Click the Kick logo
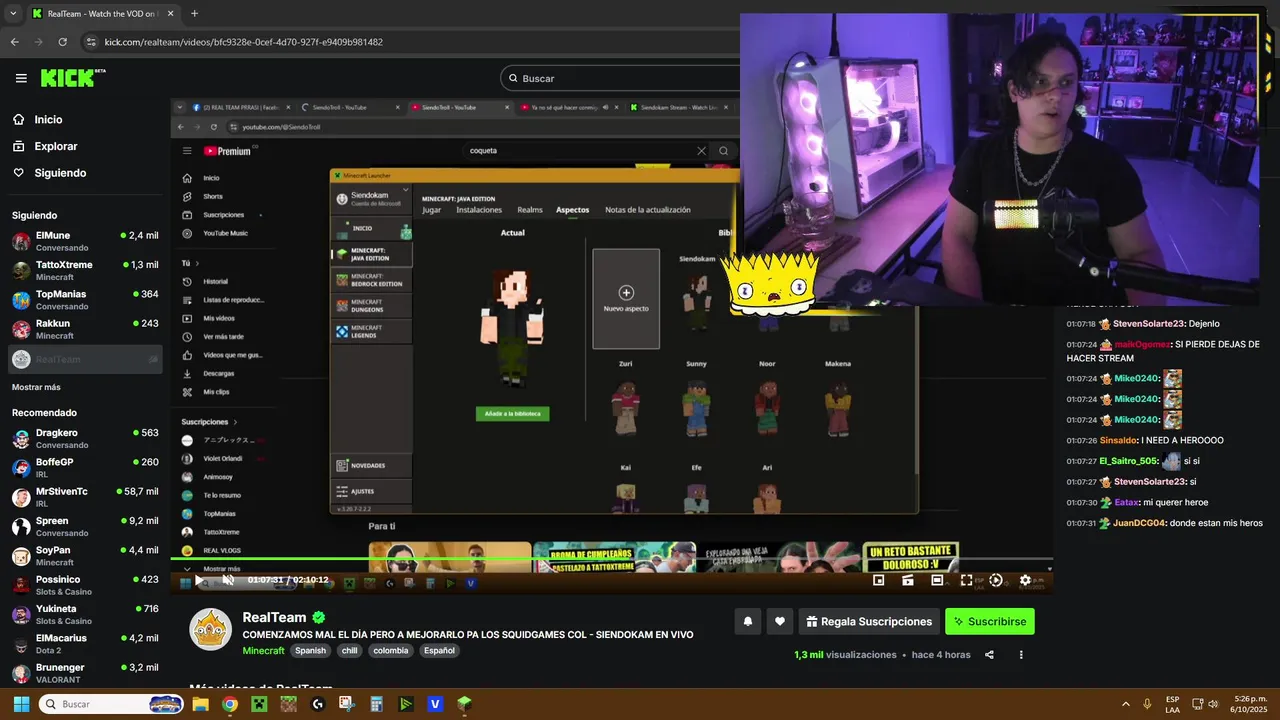Image resolution: width=1280 pixels, height=720 pixels. (x=73, y=78)
